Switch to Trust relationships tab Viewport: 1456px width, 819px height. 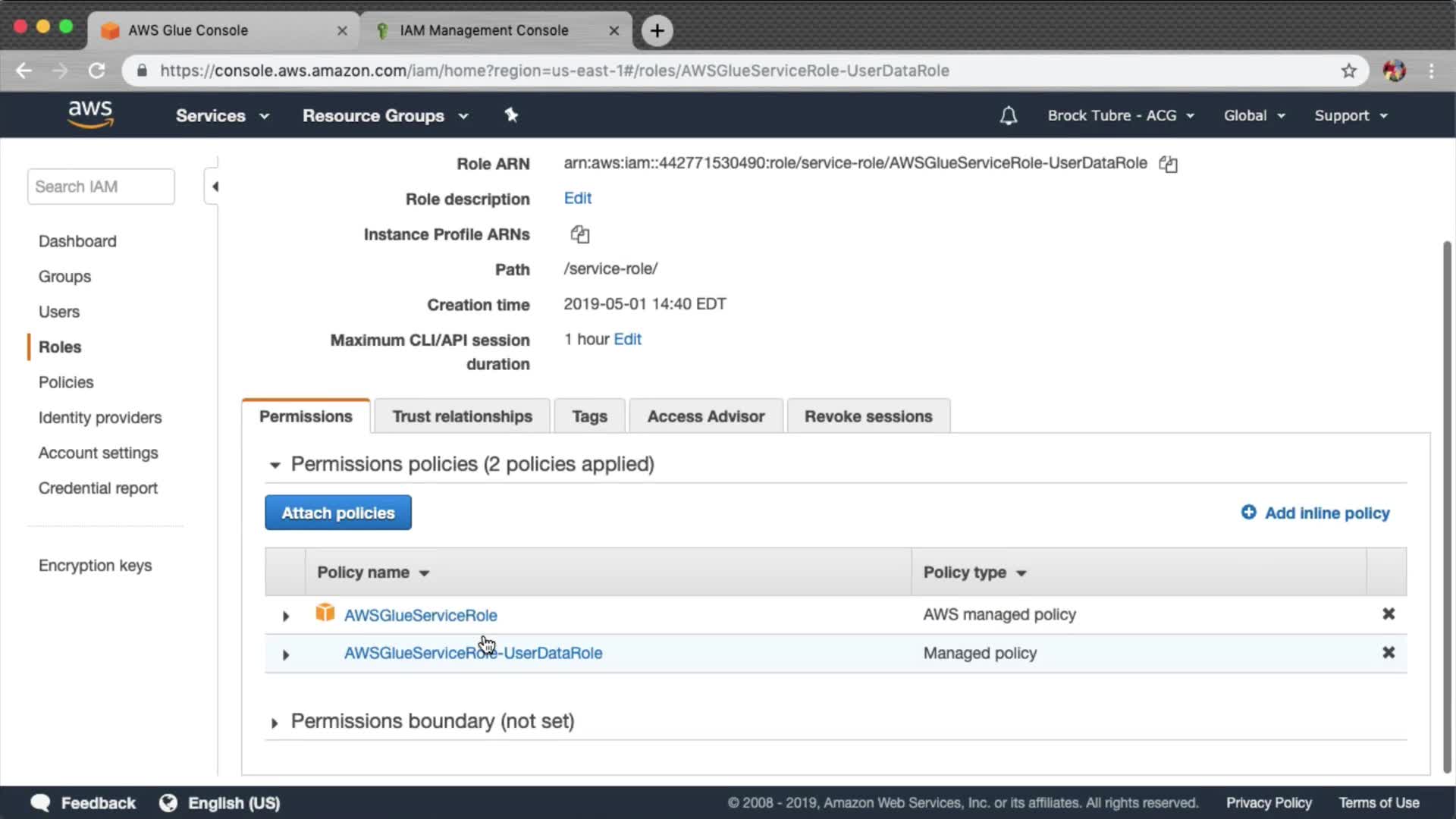[462, 416]
